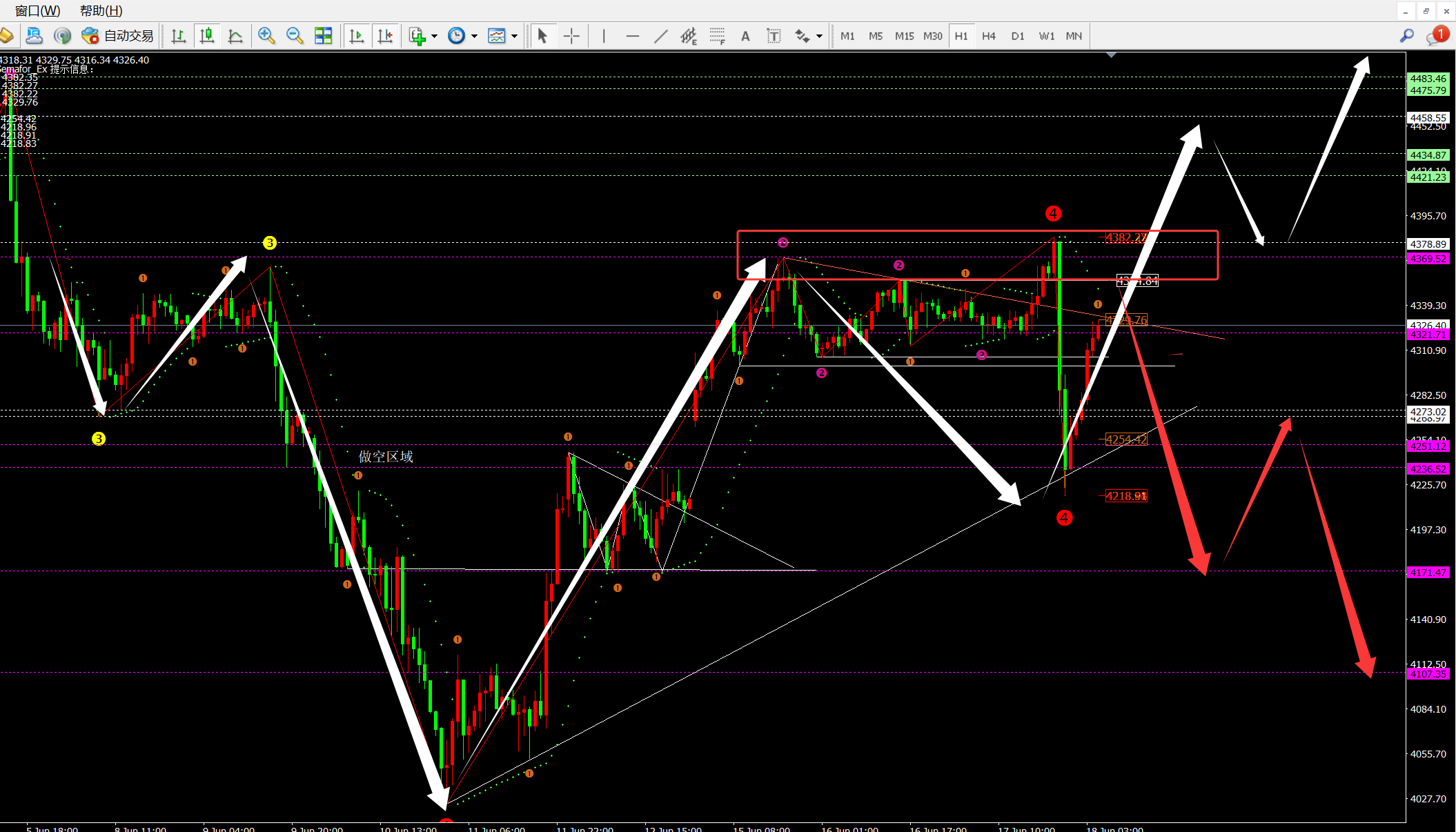Click magenta price label 4107.35
1456x832 pixels.
[1428, 674]
